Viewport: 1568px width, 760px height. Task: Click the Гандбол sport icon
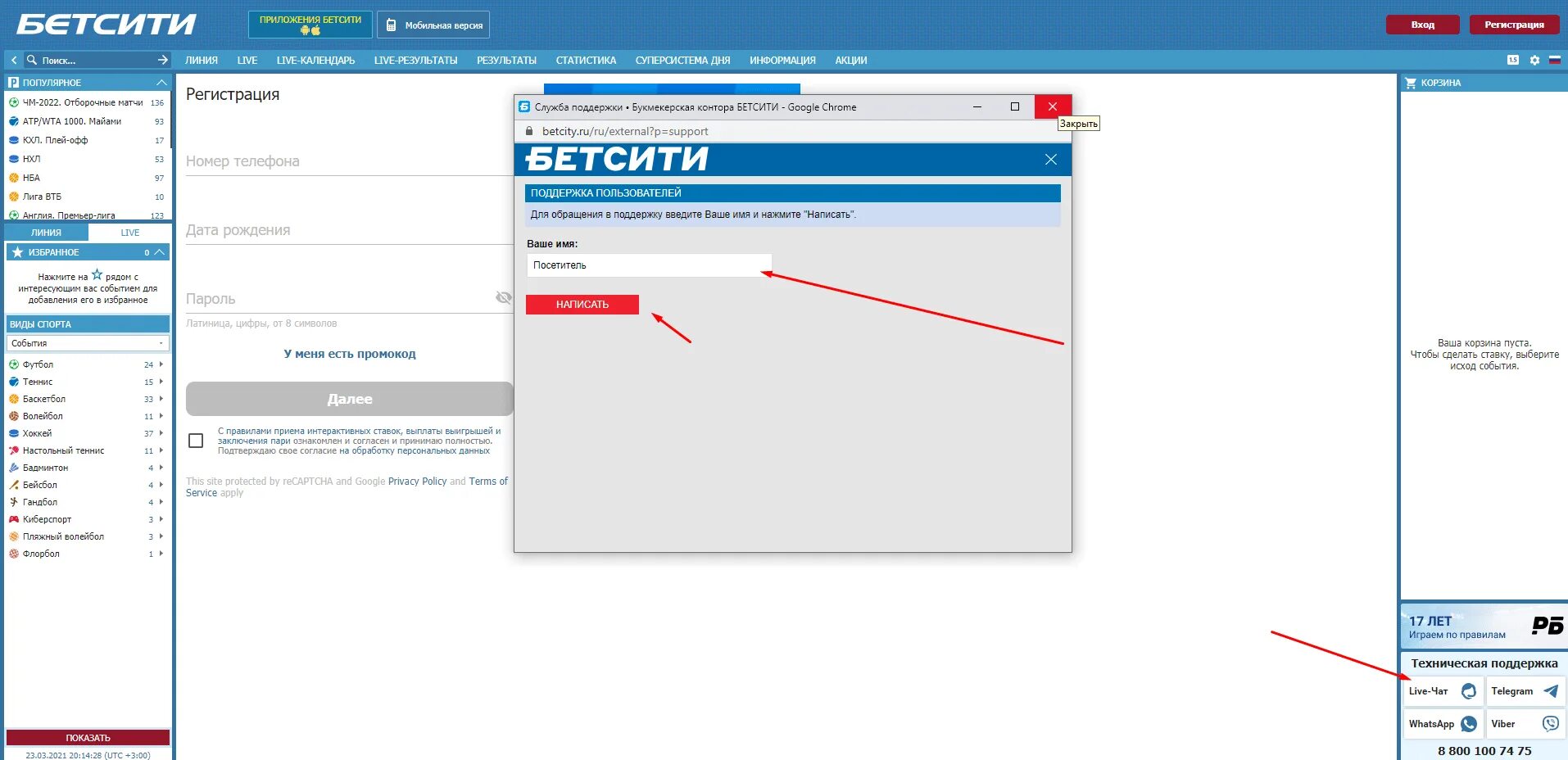click(14, 502)
